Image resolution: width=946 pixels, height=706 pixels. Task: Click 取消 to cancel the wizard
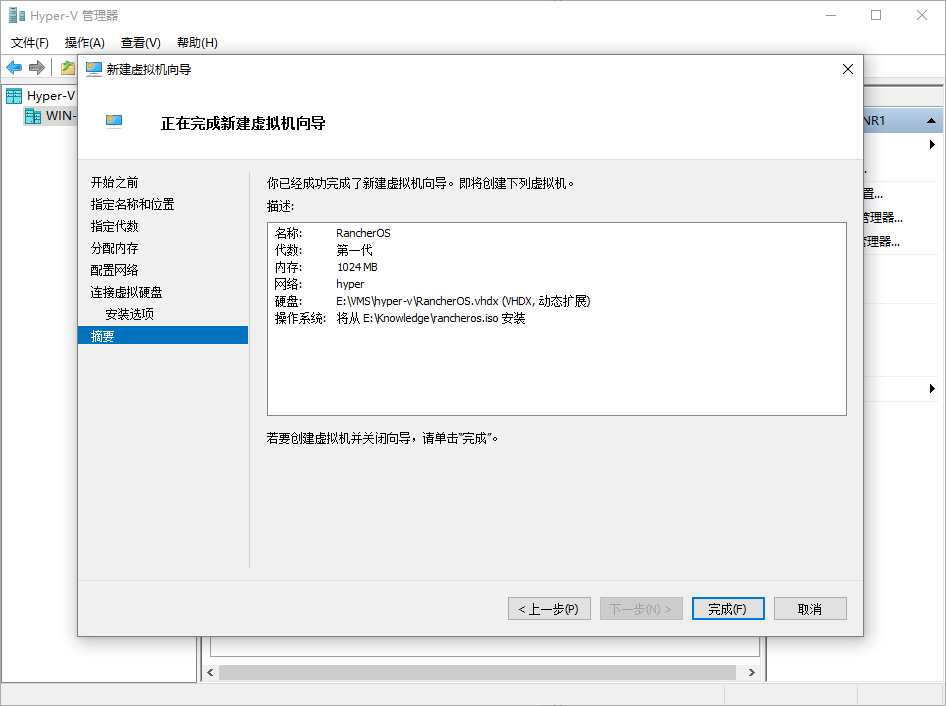click(x=810, y=609)
